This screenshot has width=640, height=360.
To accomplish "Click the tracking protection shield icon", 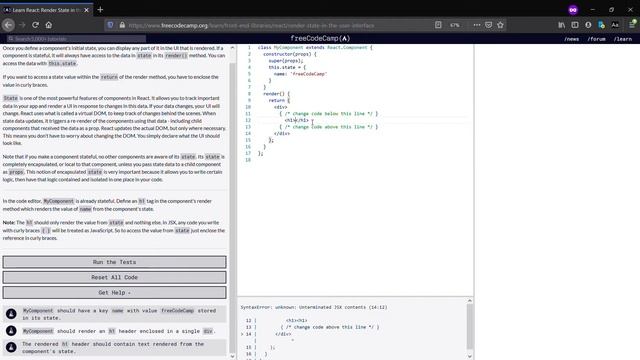I will 110,25.
